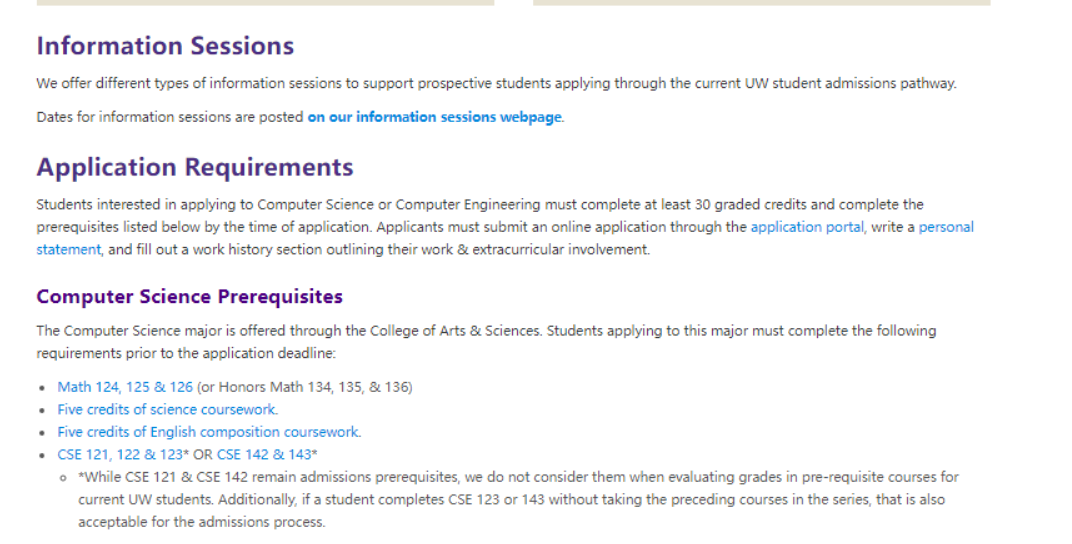The width and height of the screenshot is (1072, 544).
Task: Click the text 'Dates for information sessions are posted'
Action: (170, 117)
